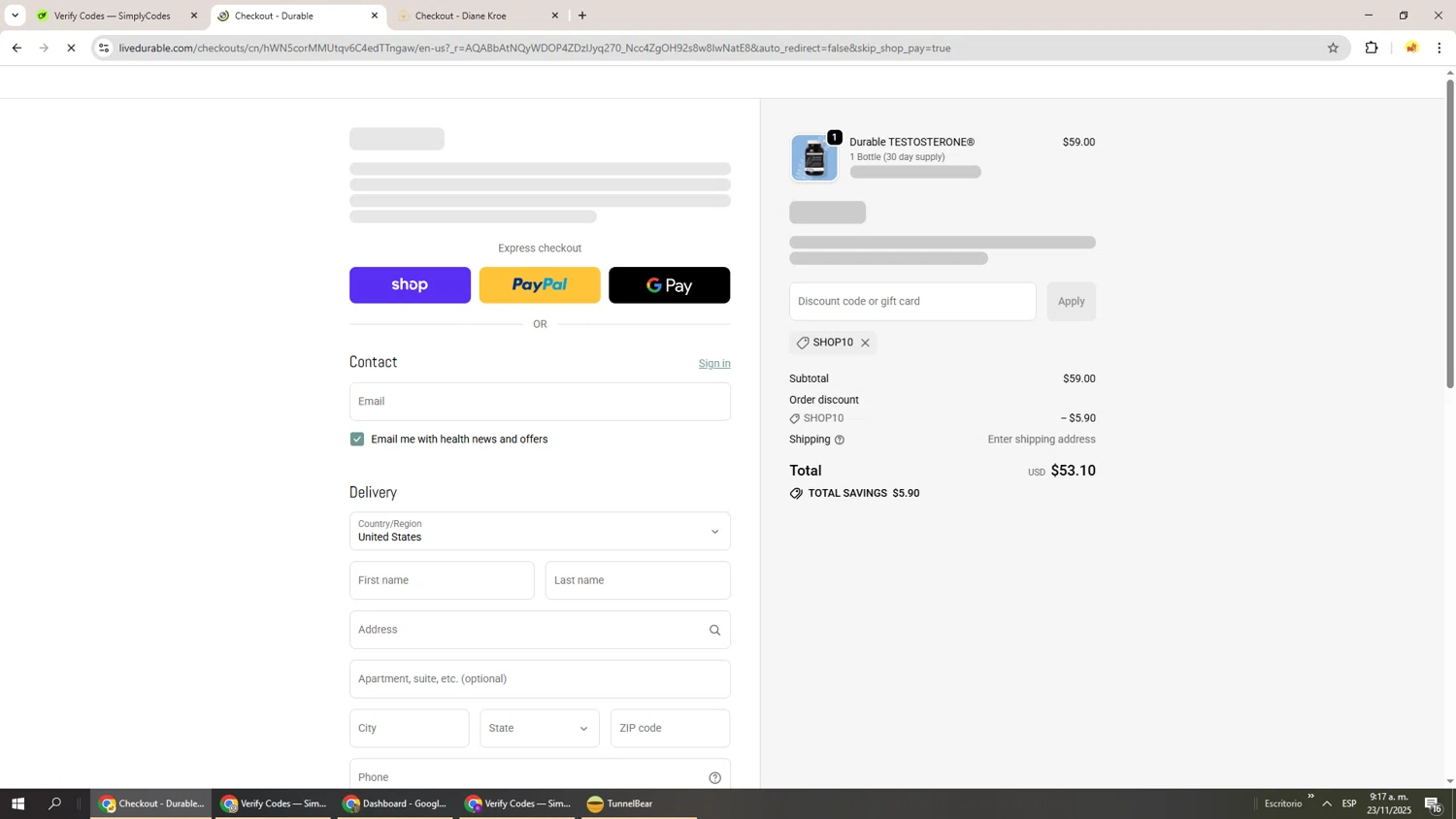Show hidden system tray icons
The image size is (1456, 819).
point(1327,803)
